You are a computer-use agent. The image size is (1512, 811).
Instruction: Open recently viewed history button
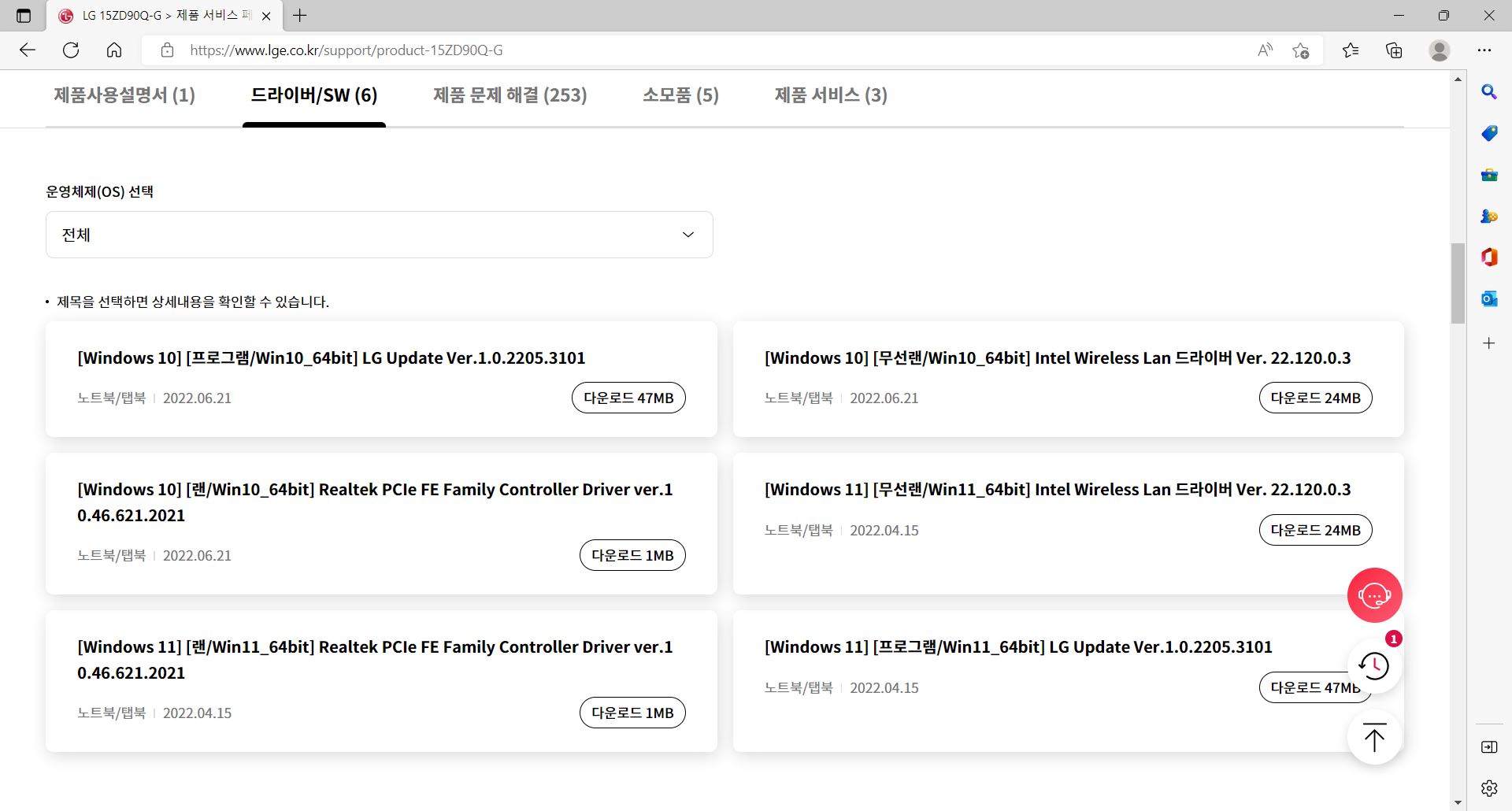(1375, 665)
